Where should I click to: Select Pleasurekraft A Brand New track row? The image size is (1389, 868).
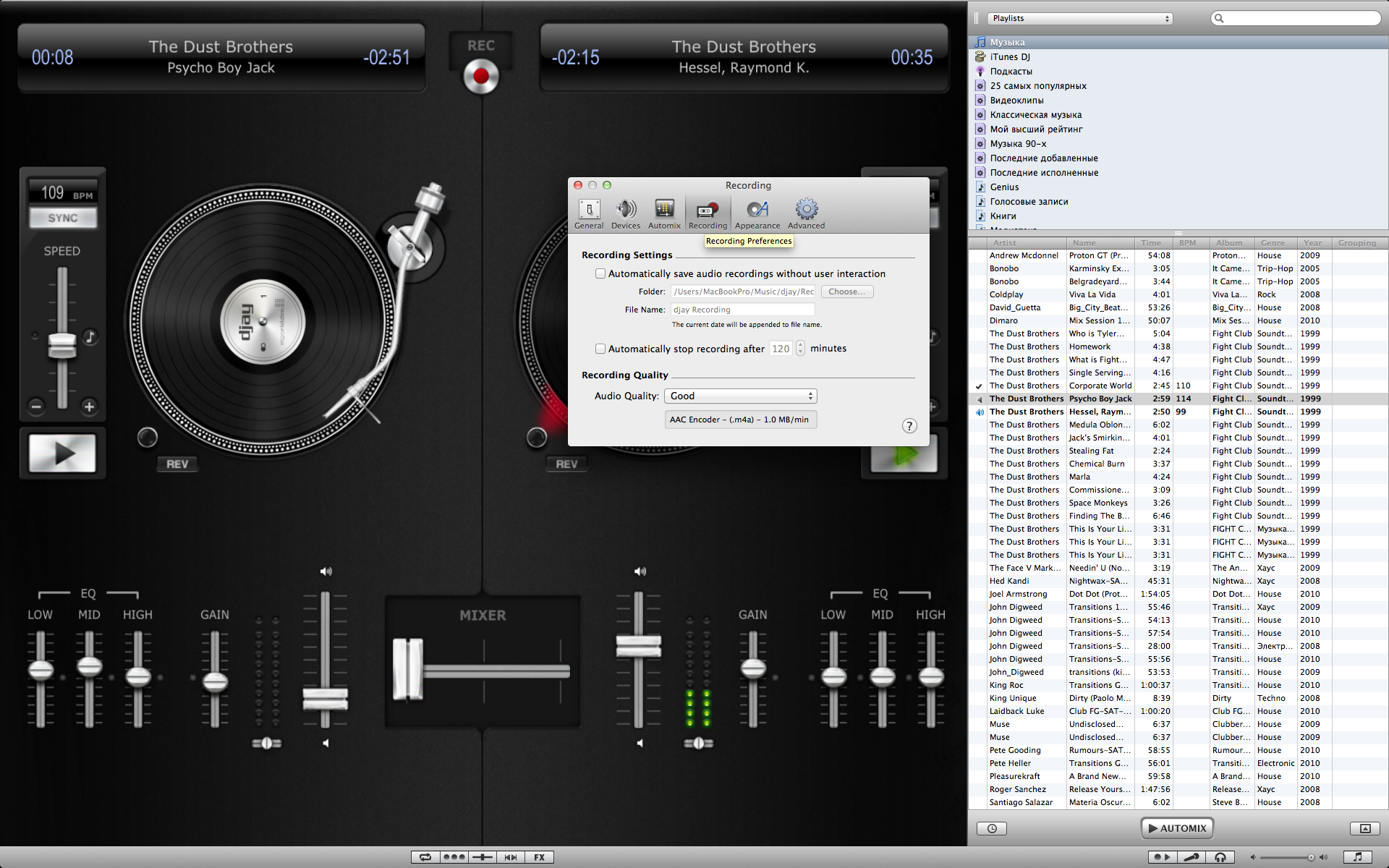1178,776
